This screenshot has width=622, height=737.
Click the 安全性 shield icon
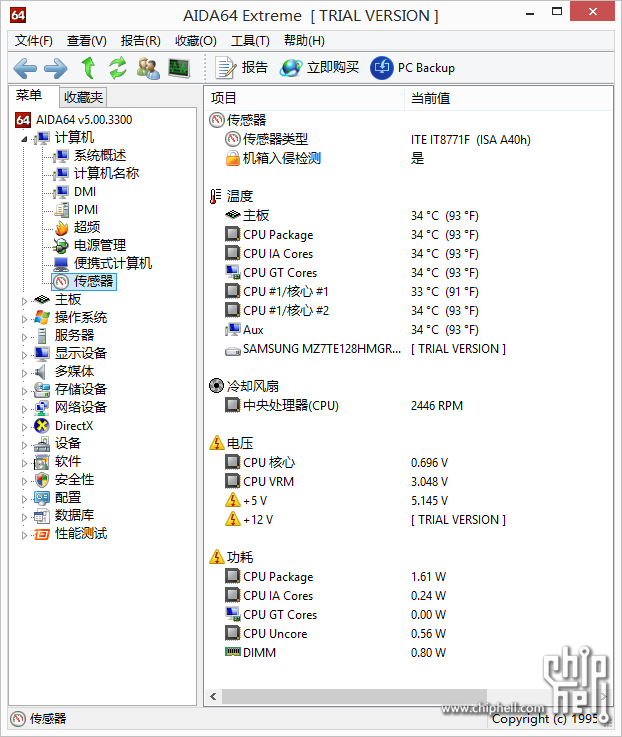click(42, 480)
